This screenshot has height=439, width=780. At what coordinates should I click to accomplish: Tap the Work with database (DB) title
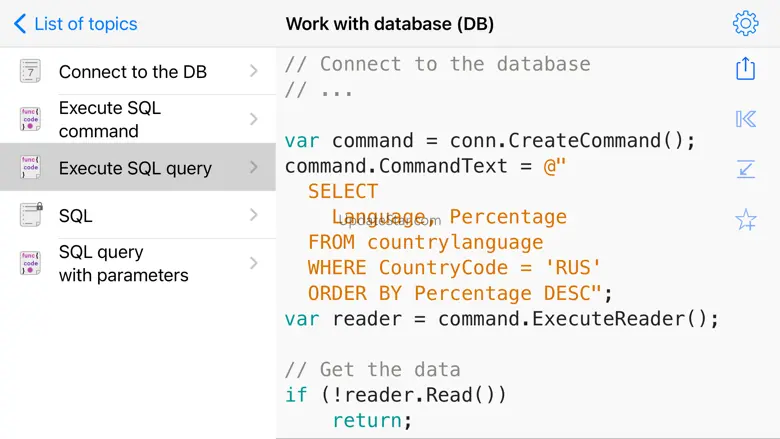[389, 24]
